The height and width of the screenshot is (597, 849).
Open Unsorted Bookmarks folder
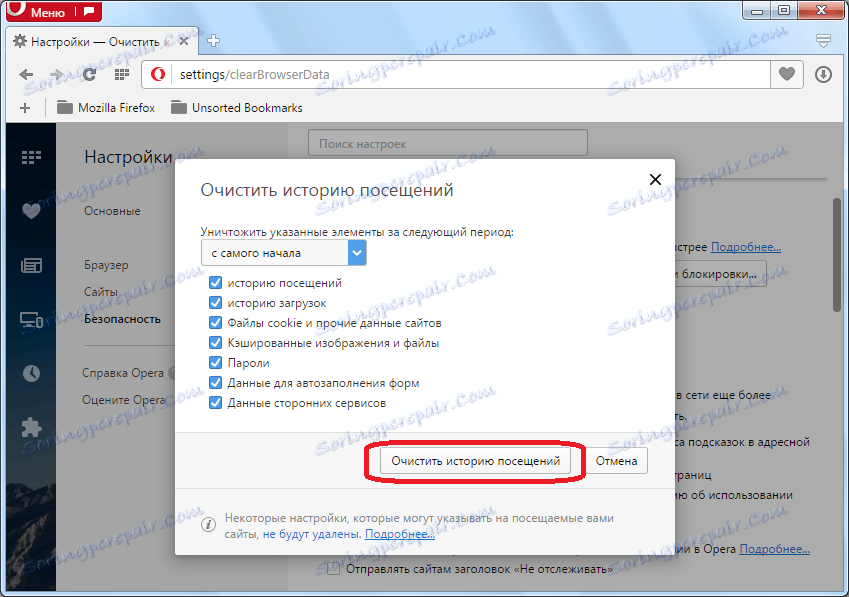tap(237, 108)
